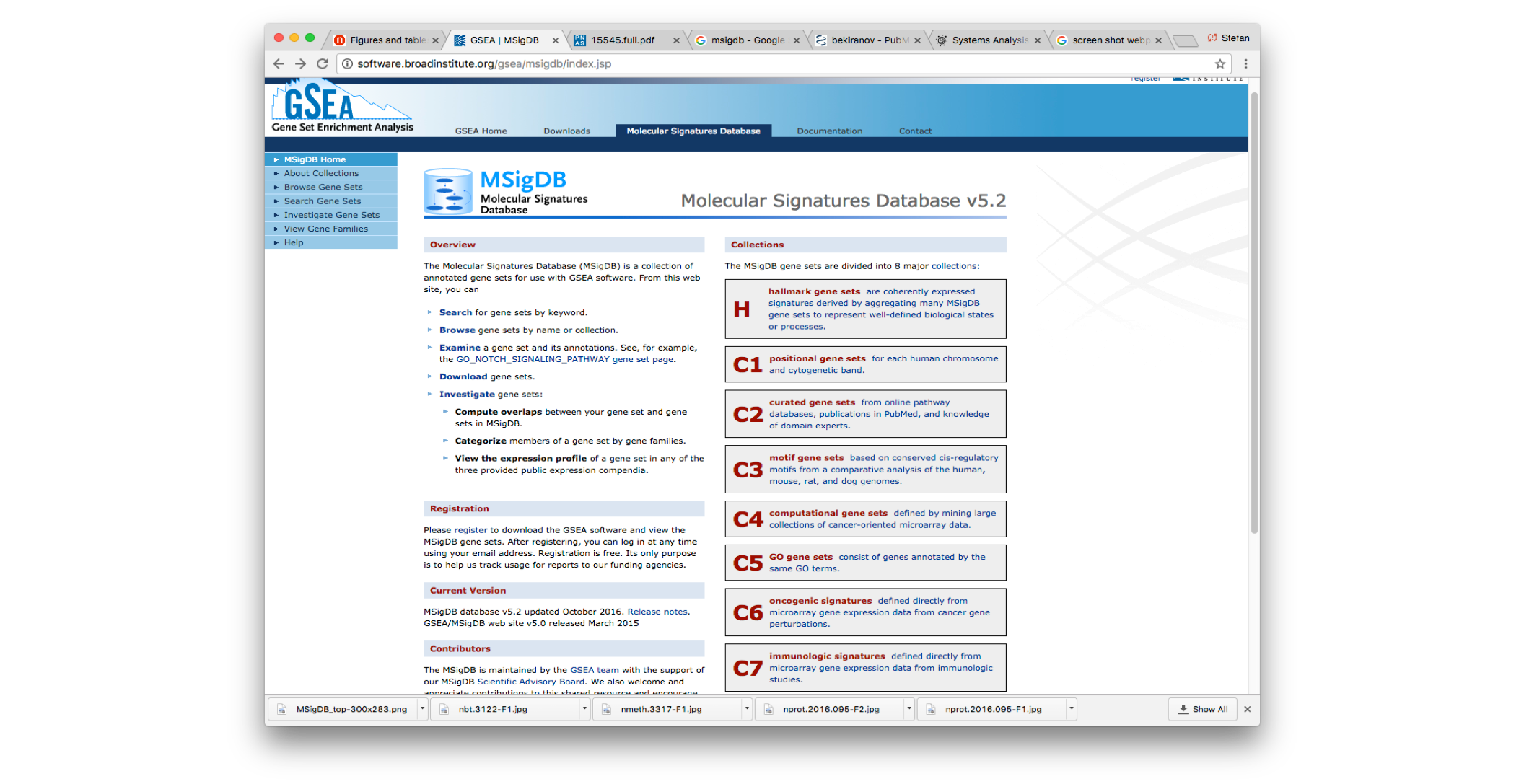Open Documentation navigation item

tap(829, 131)
